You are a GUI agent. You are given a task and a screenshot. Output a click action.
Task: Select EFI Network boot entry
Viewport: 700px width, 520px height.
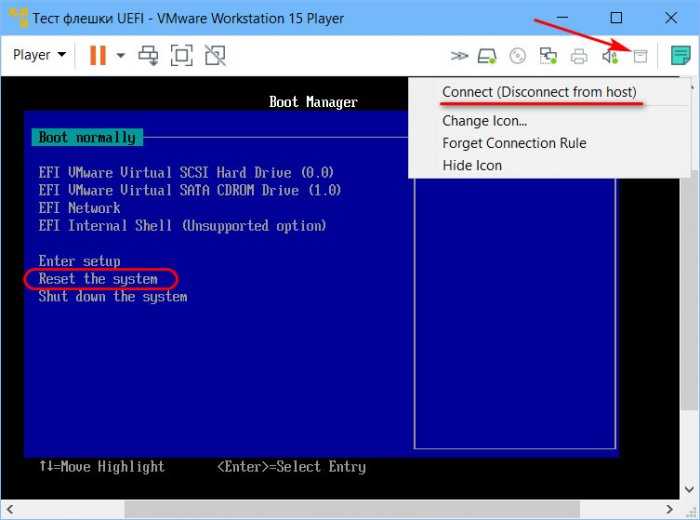pyautogui.click(x=79, y=208)
